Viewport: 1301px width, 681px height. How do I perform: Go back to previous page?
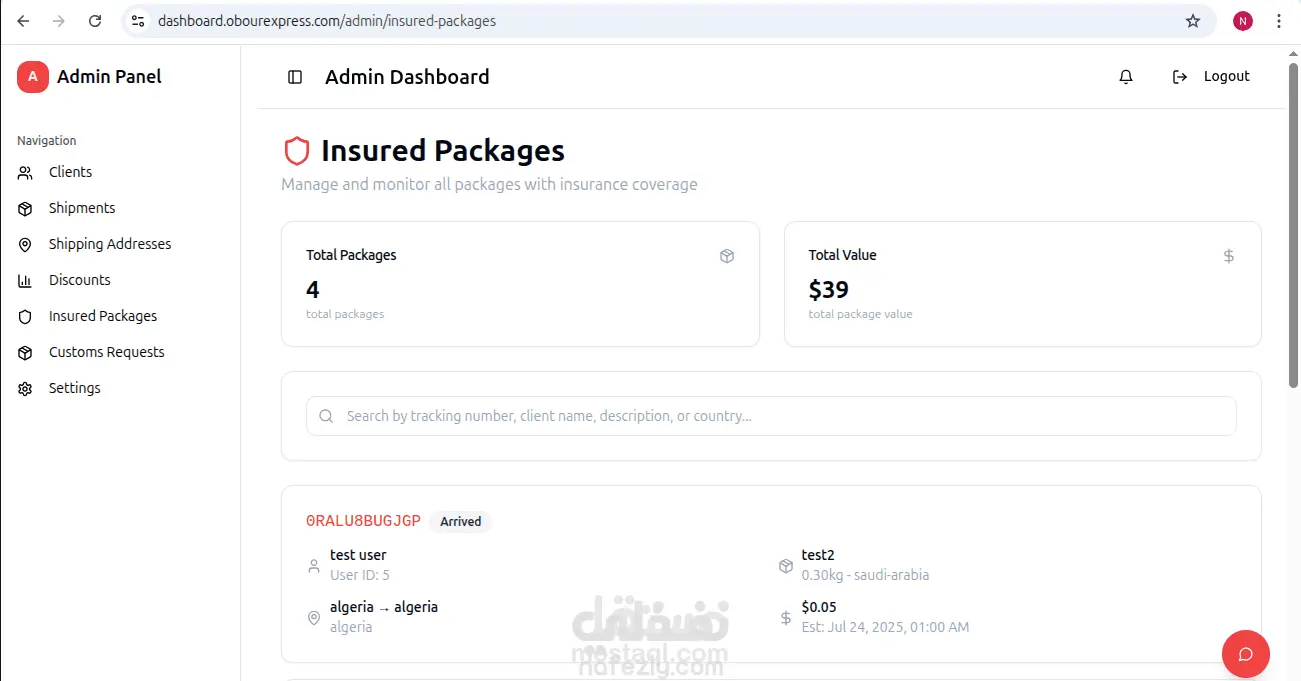tap(23, 21)
